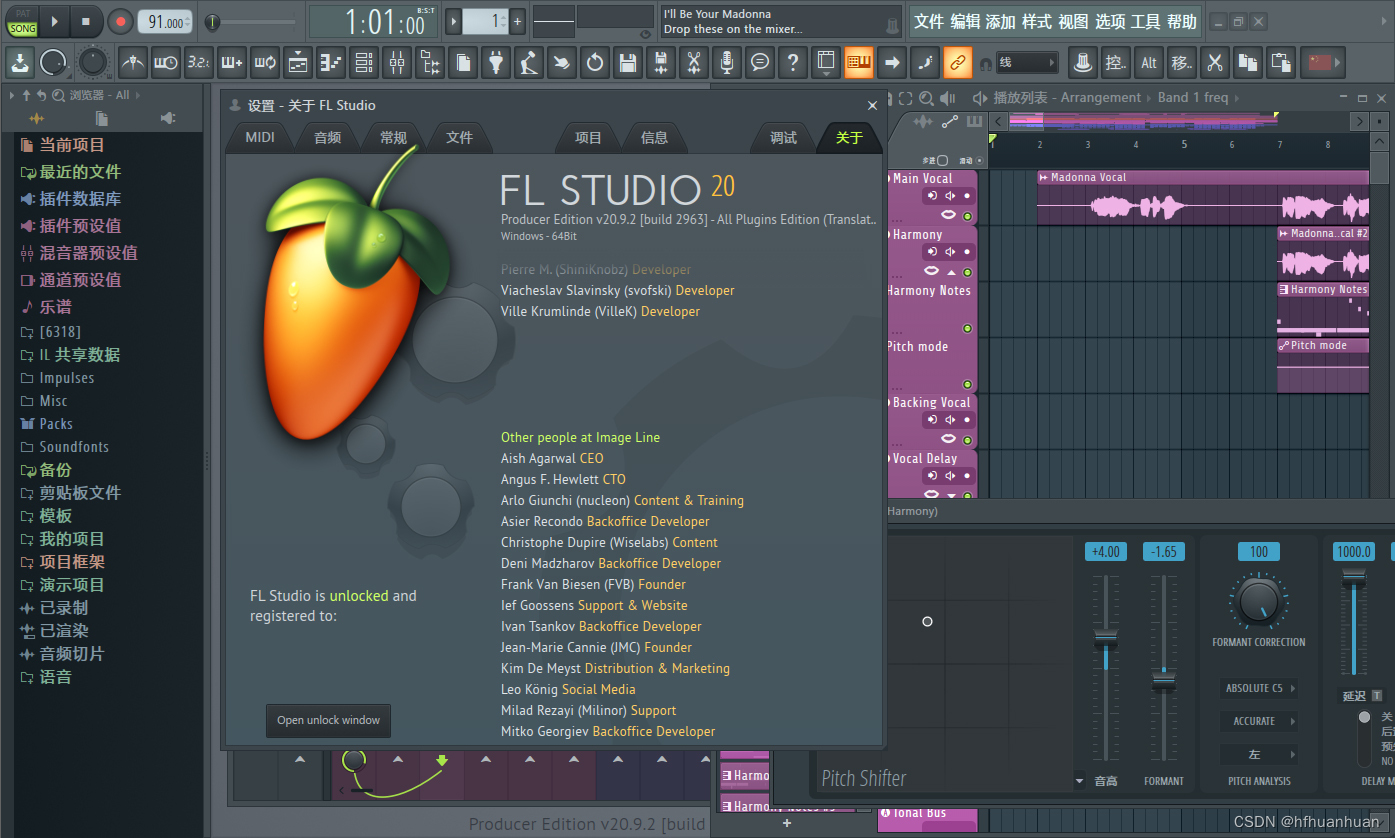Click the microphone recording icon
This screenshot has width=1395, height=838.
point(727,63)
